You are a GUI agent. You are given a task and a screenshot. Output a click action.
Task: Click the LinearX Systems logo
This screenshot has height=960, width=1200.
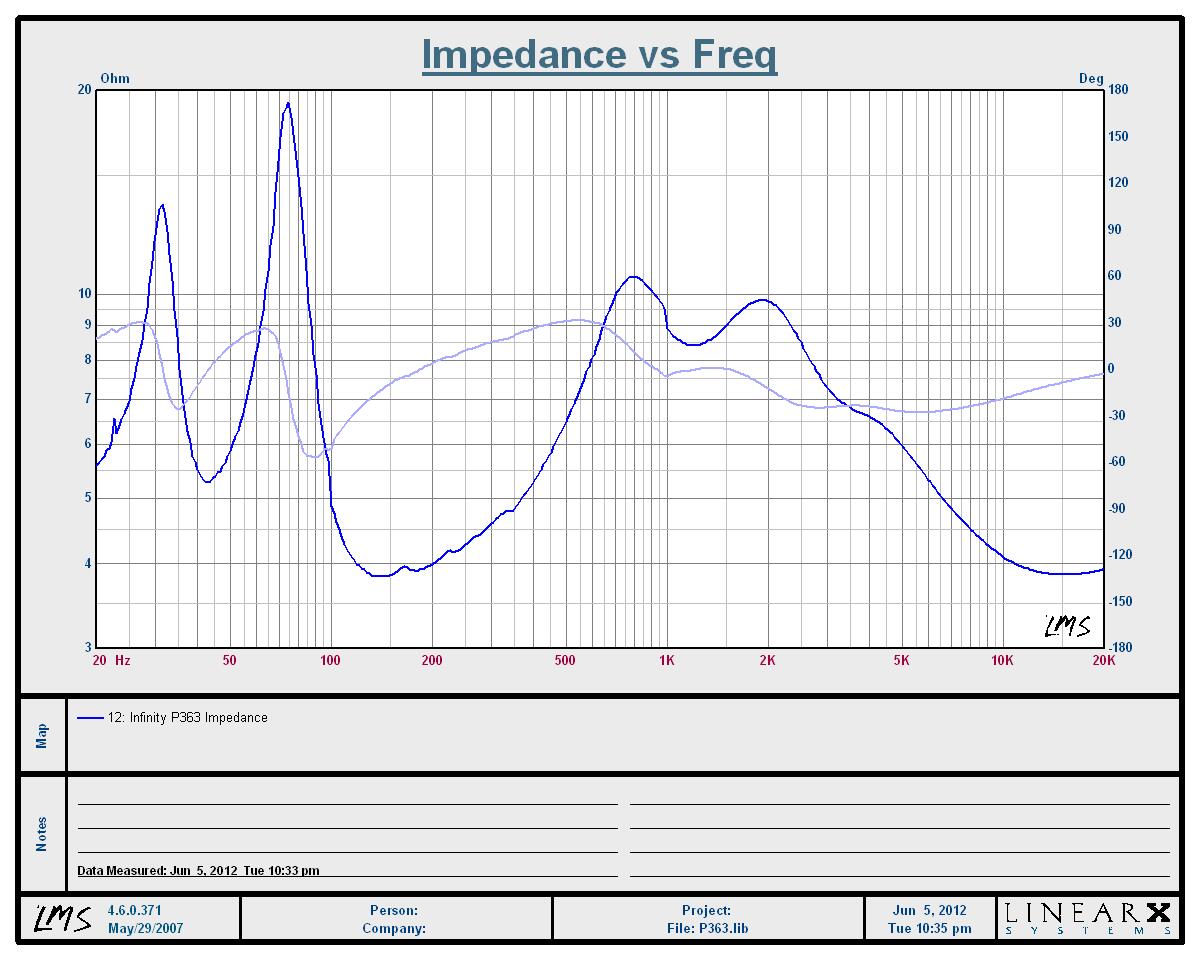click(x=1087, y=917)
